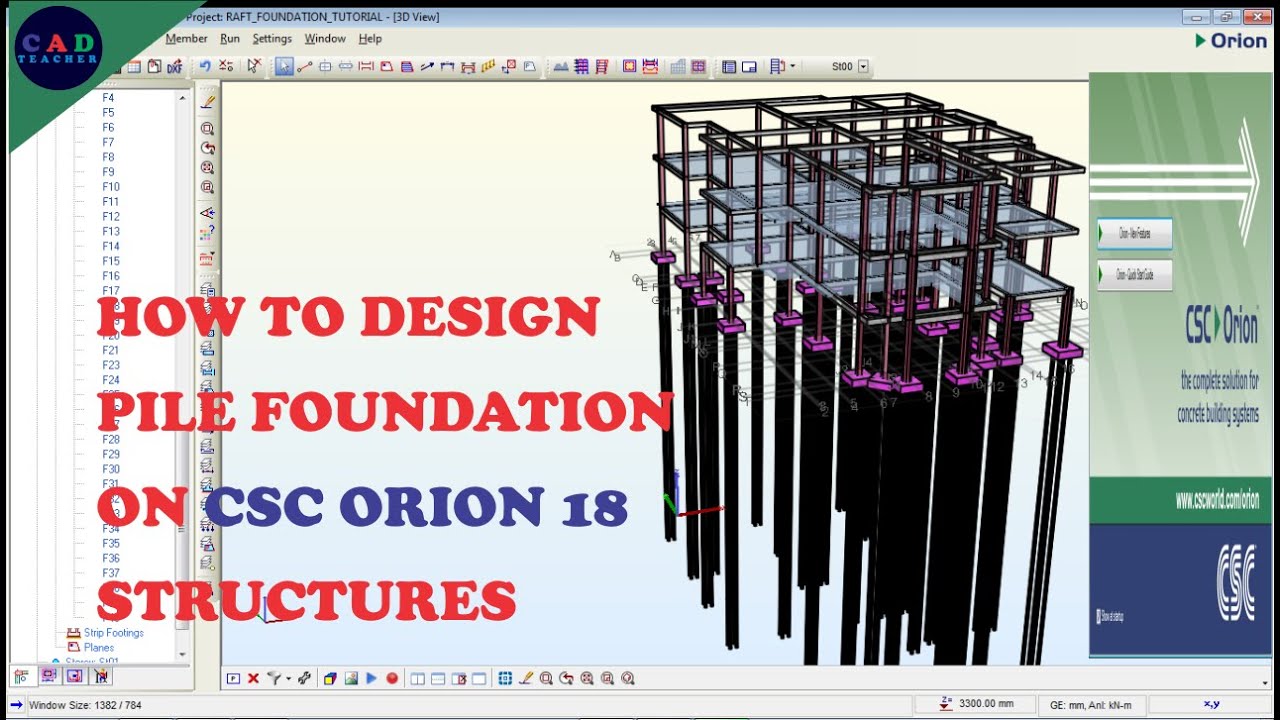Click the grid snap icon in bottom toolbar
This screenshot has width=1280, height=720.
[x=505, y=678]
